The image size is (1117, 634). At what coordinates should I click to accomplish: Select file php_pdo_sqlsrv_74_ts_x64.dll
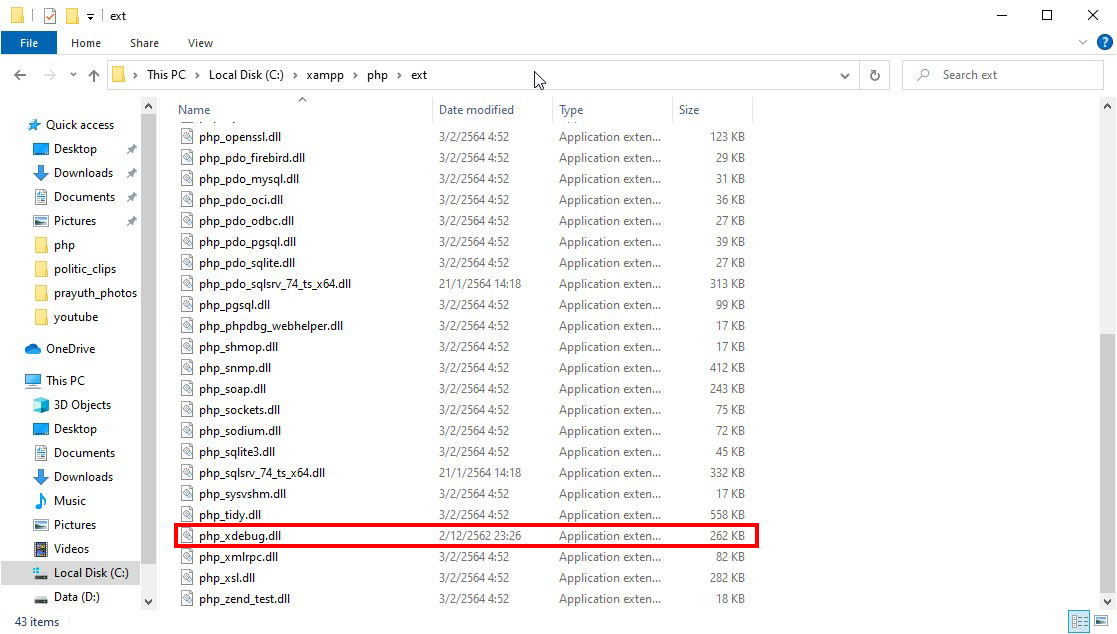coord(275,284)
